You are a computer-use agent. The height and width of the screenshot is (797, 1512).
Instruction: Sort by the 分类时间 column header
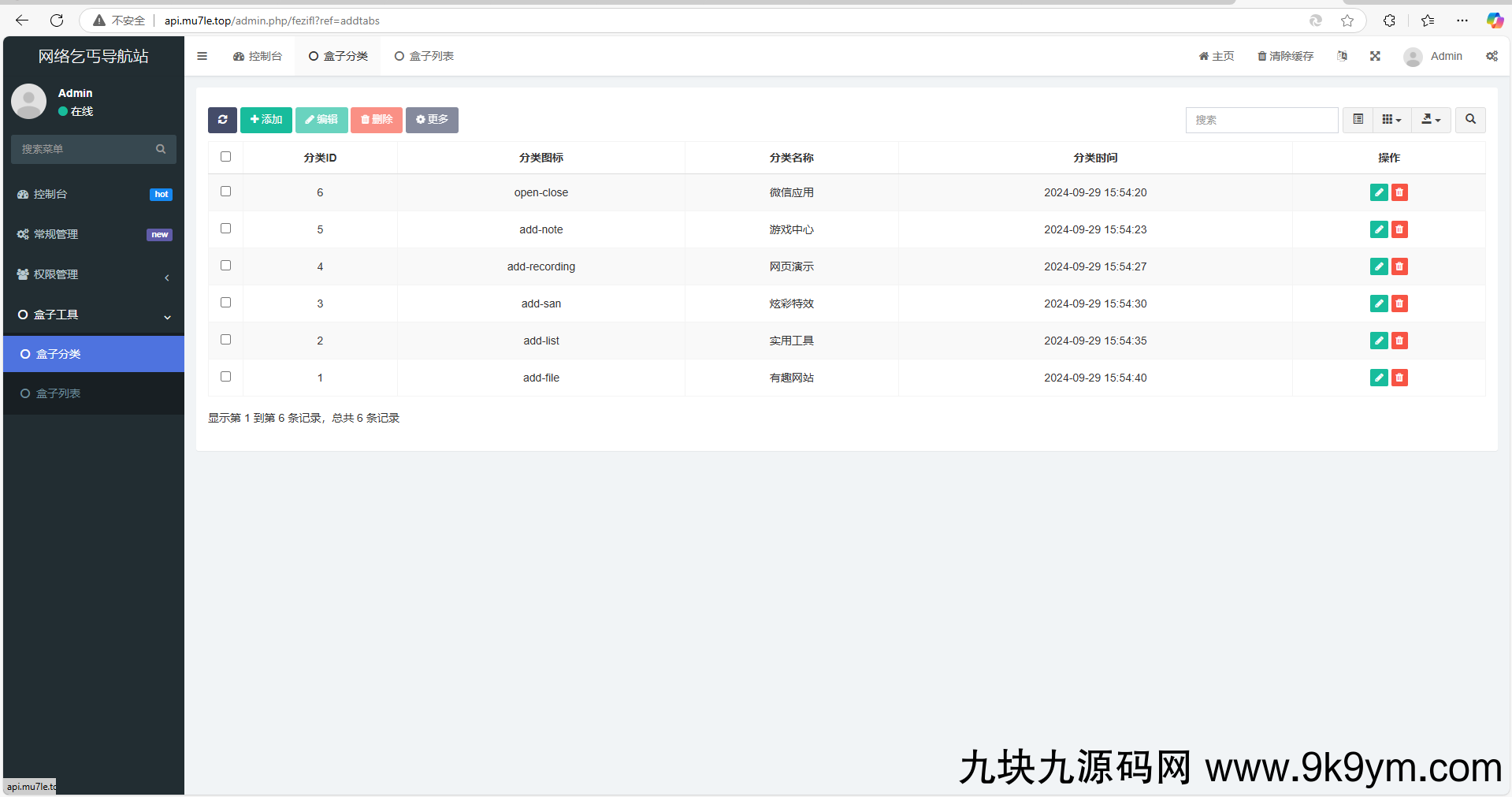1095,158
